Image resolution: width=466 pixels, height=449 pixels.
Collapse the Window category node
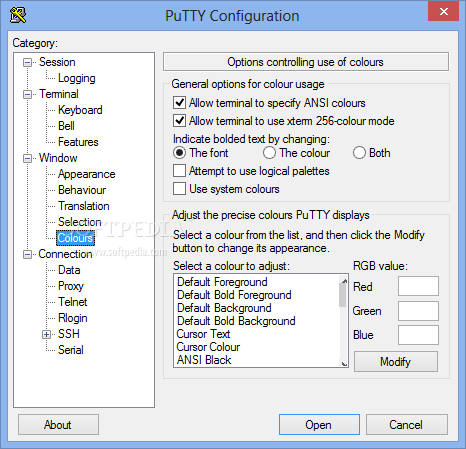pyautogui.click(x=27, y=158)
